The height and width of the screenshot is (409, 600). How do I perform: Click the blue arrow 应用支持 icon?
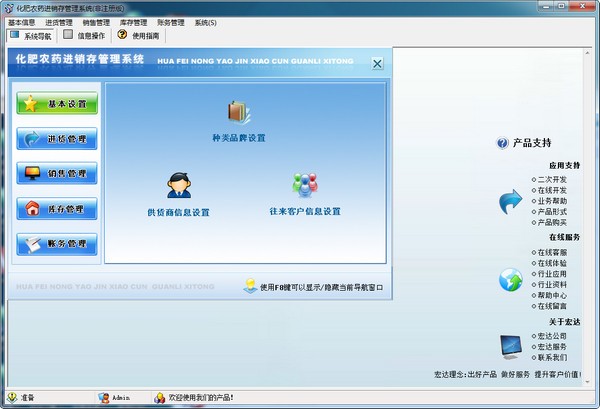pos(510,201)
